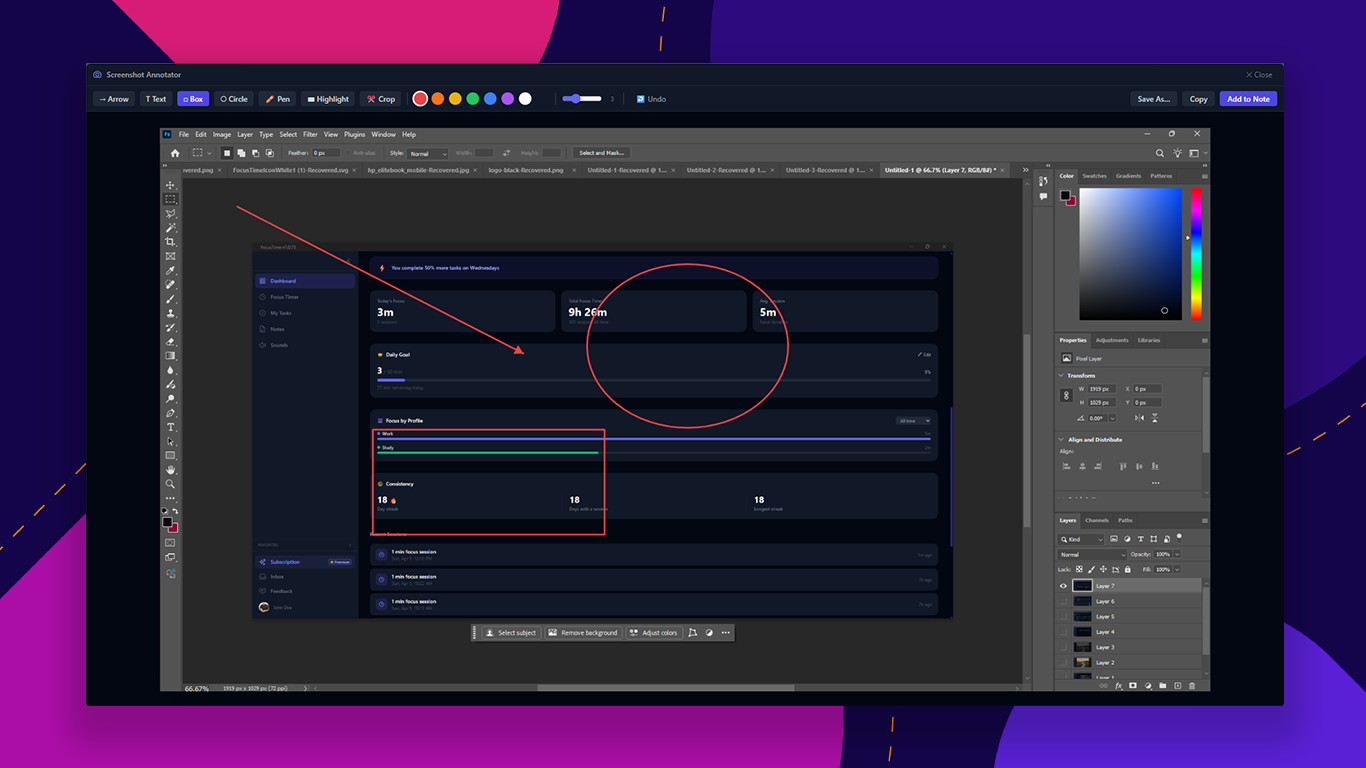This screenshot has width=1366, height=768.
Task: Select the Brush tool
Action: 171,299
